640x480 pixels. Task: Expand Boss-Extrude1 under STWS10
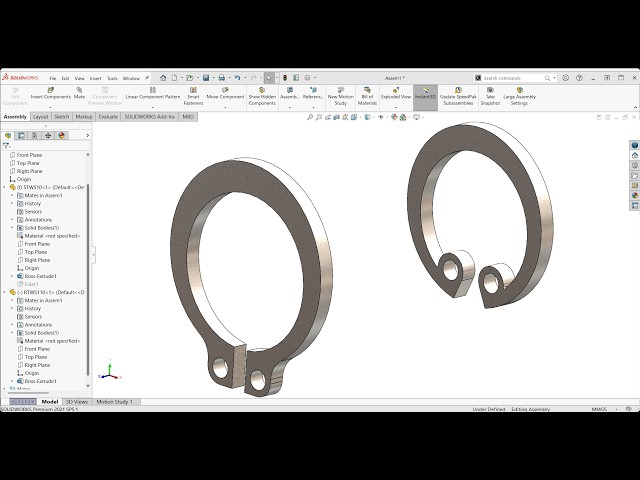pyautogui.click(x=12, y=276)
